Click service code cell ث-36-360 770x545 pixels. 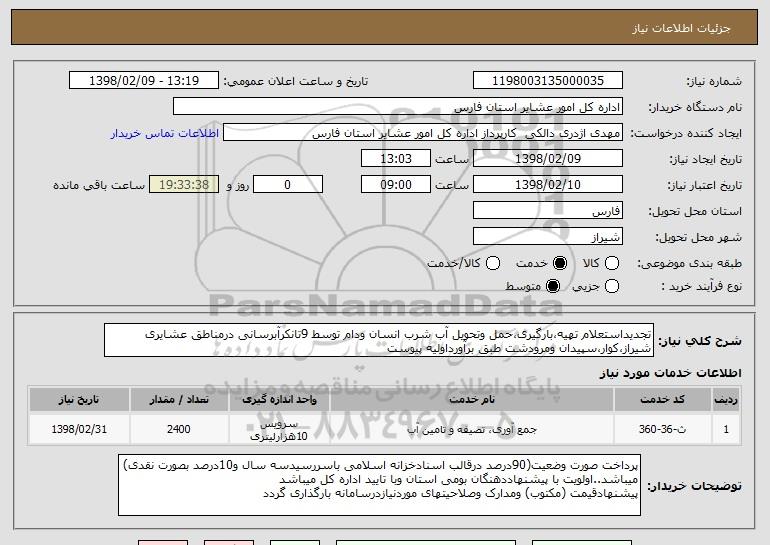pyautogui.click(x=662, y=429)
